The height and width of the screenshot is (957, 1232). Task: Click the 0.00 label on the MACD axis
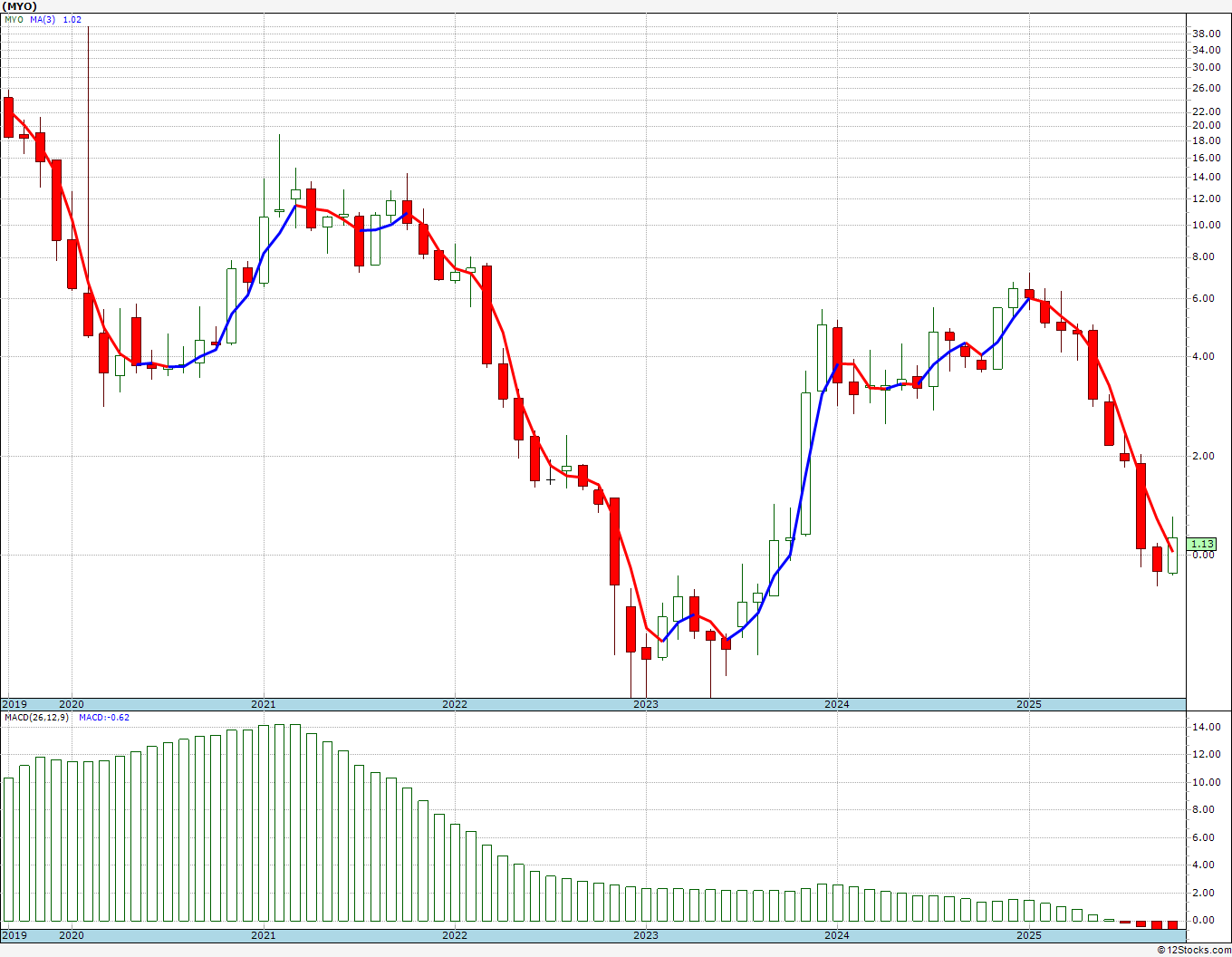[x=1202, y=920]
